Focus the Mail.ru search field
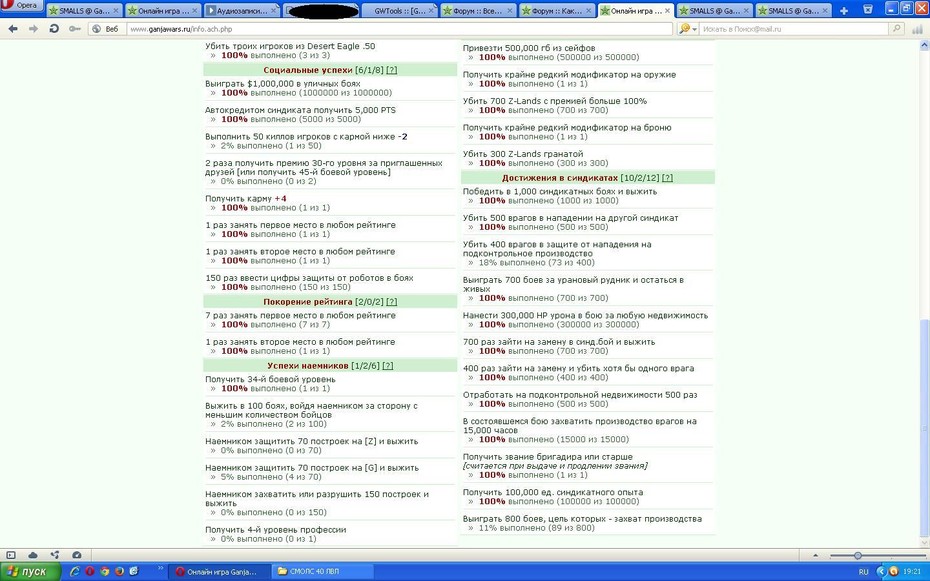The image size is (930, 581). pyautogui.click(x=795, y=28)
